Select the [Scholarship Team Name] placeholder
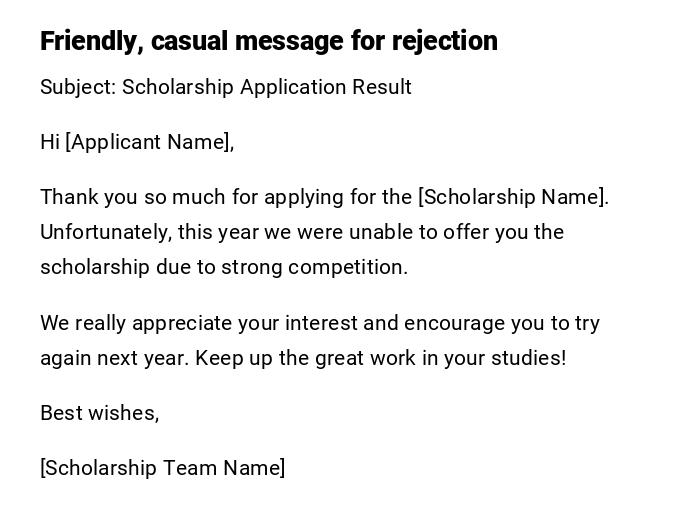 (x=162, y=468)
